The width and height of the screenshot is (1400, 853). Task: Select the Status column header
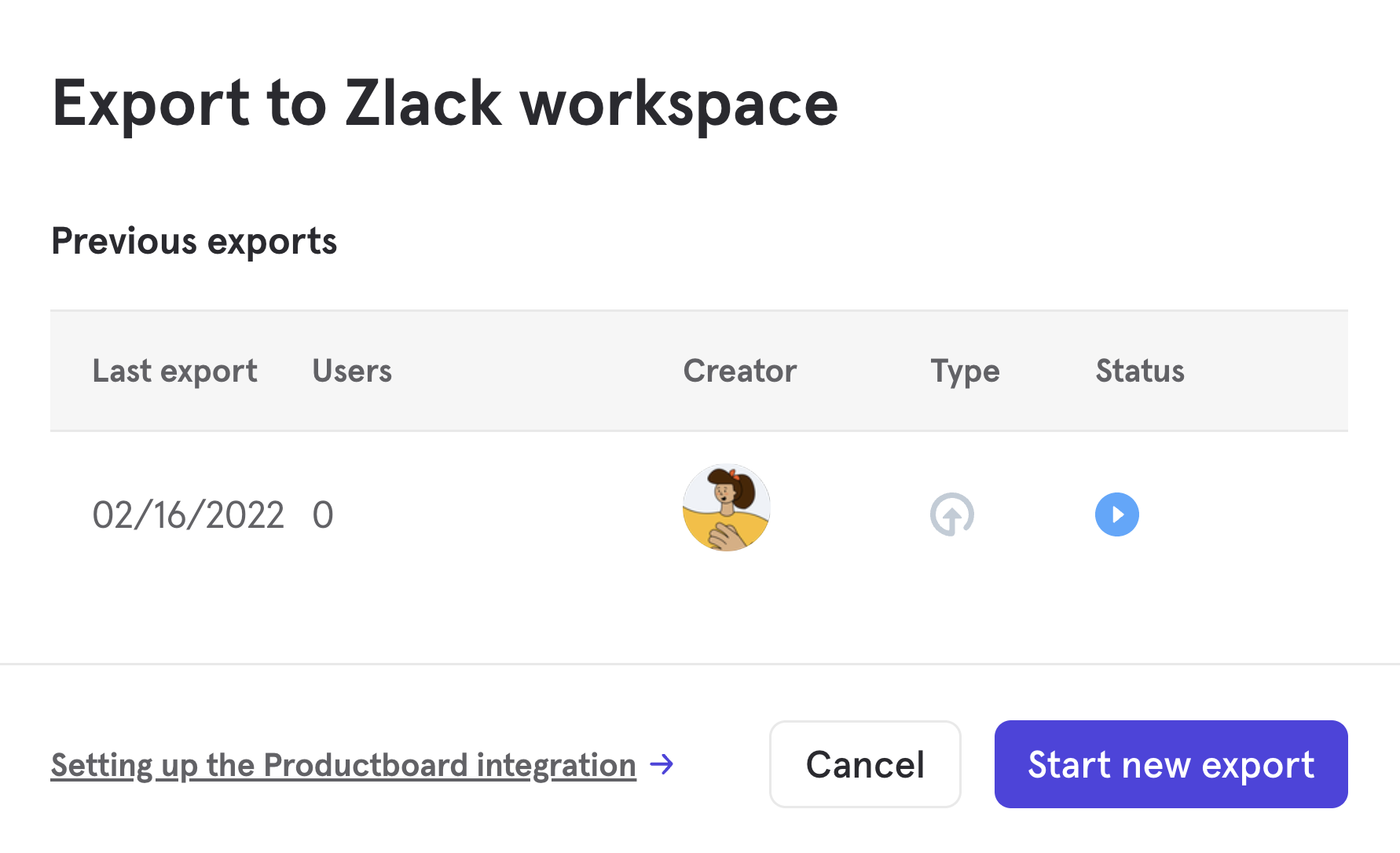pyautogui.click(x=1139, y=371)
